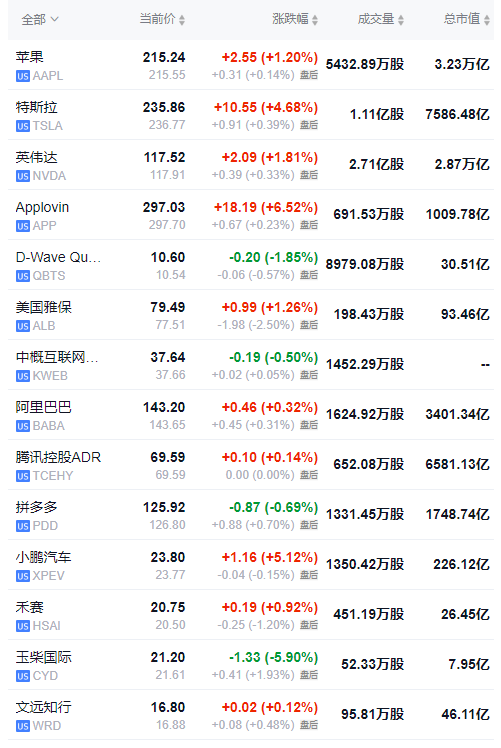Select the 拼多多 PDD row

[251, 515]
